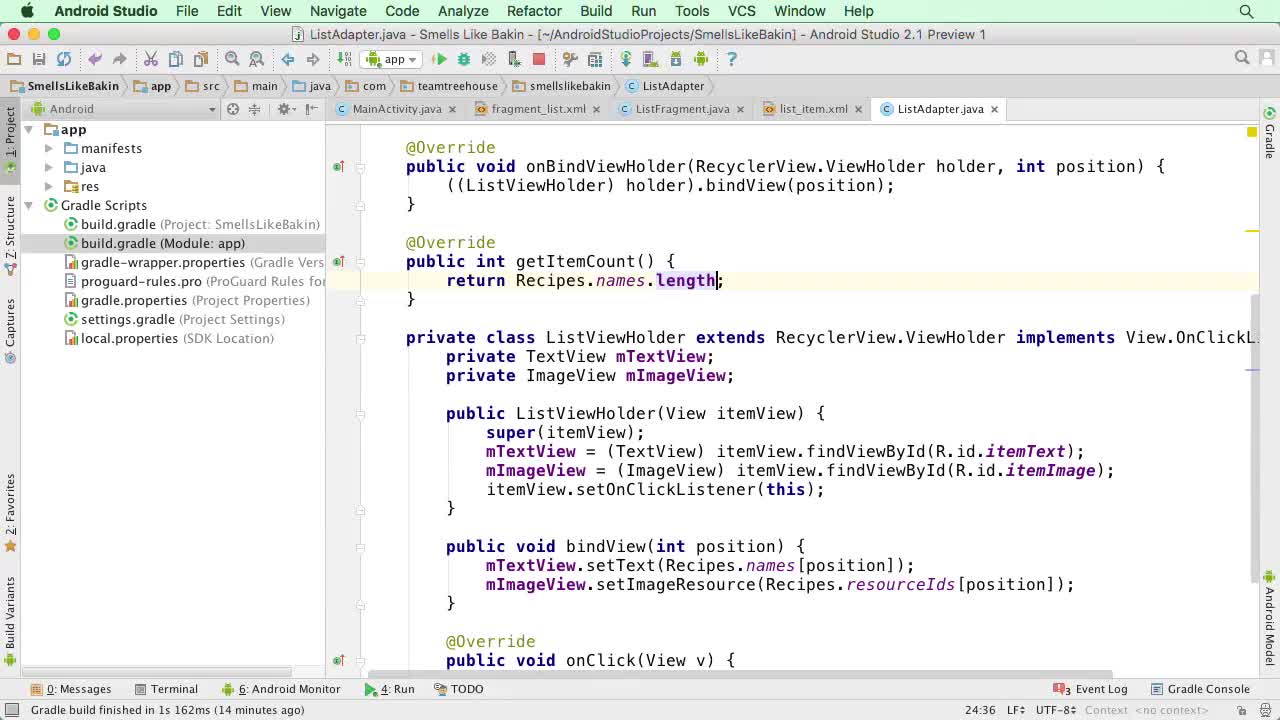1280x720 pixels.
Task: Click the Search Everywhere magnifier in toolbar
Action: tap(1242, 58)
